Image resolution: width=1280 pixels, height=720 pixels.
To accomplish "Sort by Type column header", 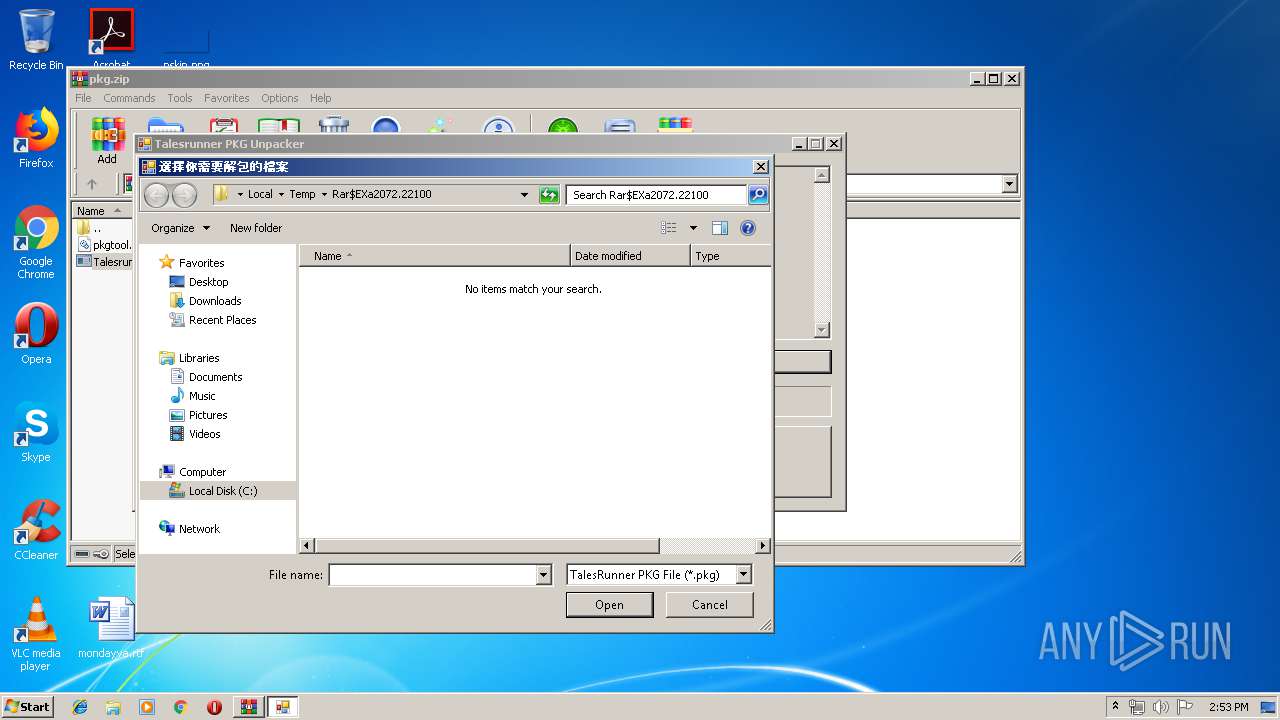I will [730, 256].
